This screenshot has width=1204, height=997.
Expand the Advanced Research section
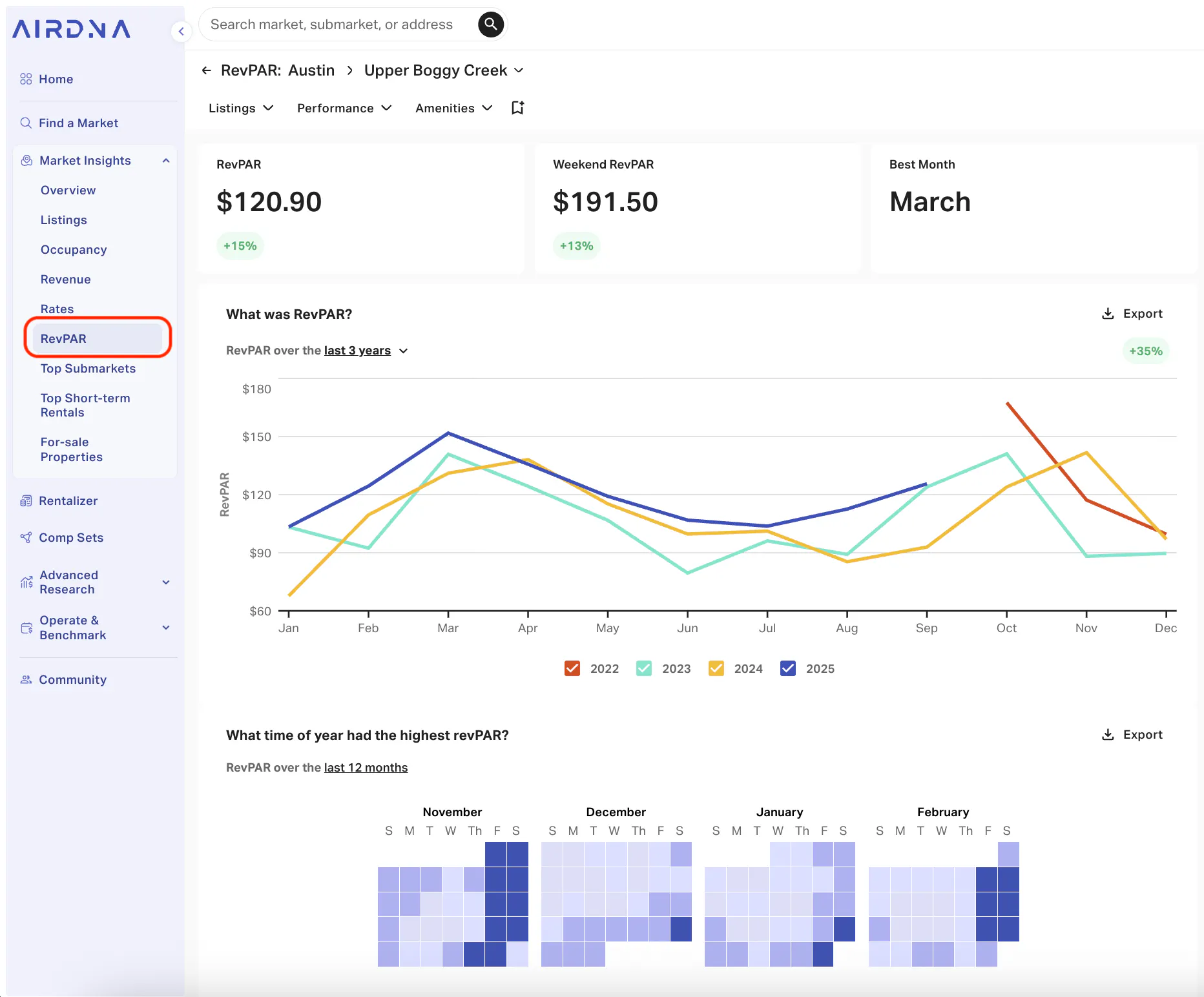click(x=166, y=582)
